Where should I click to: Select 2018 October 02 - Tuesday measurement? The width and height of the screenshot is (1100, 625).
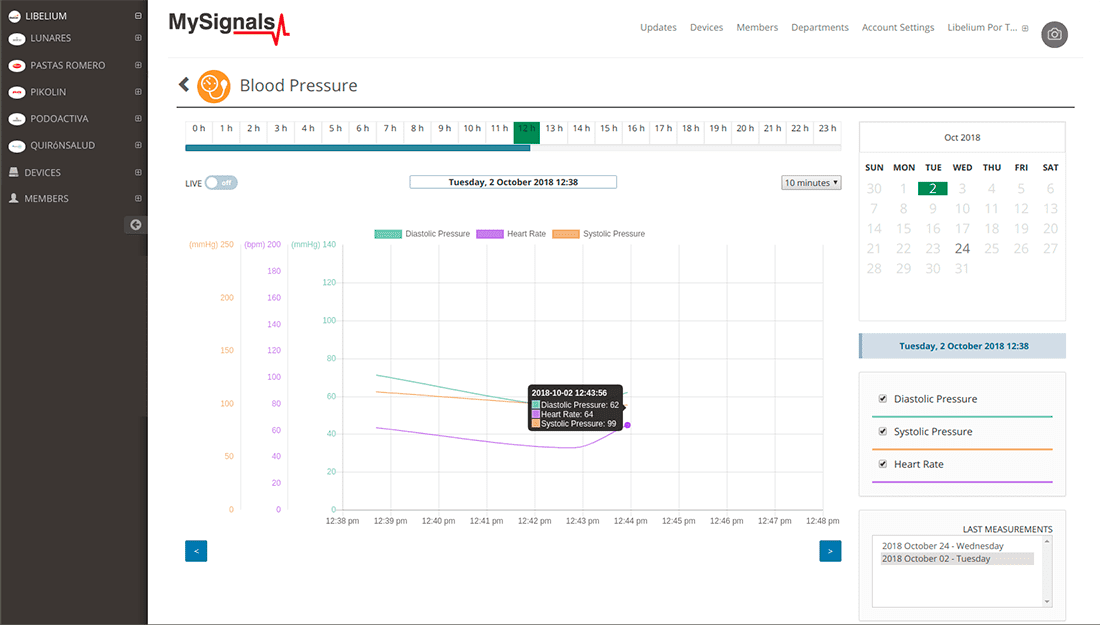click(957, 559)
